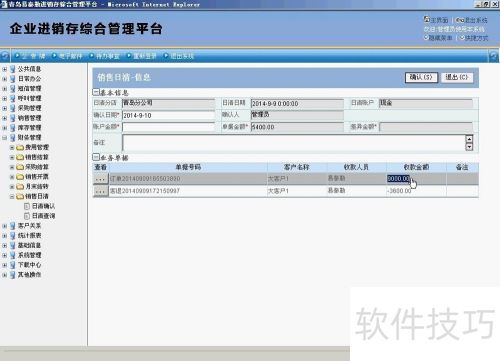Click the 日清确认 document icon

tap(27, 206)
